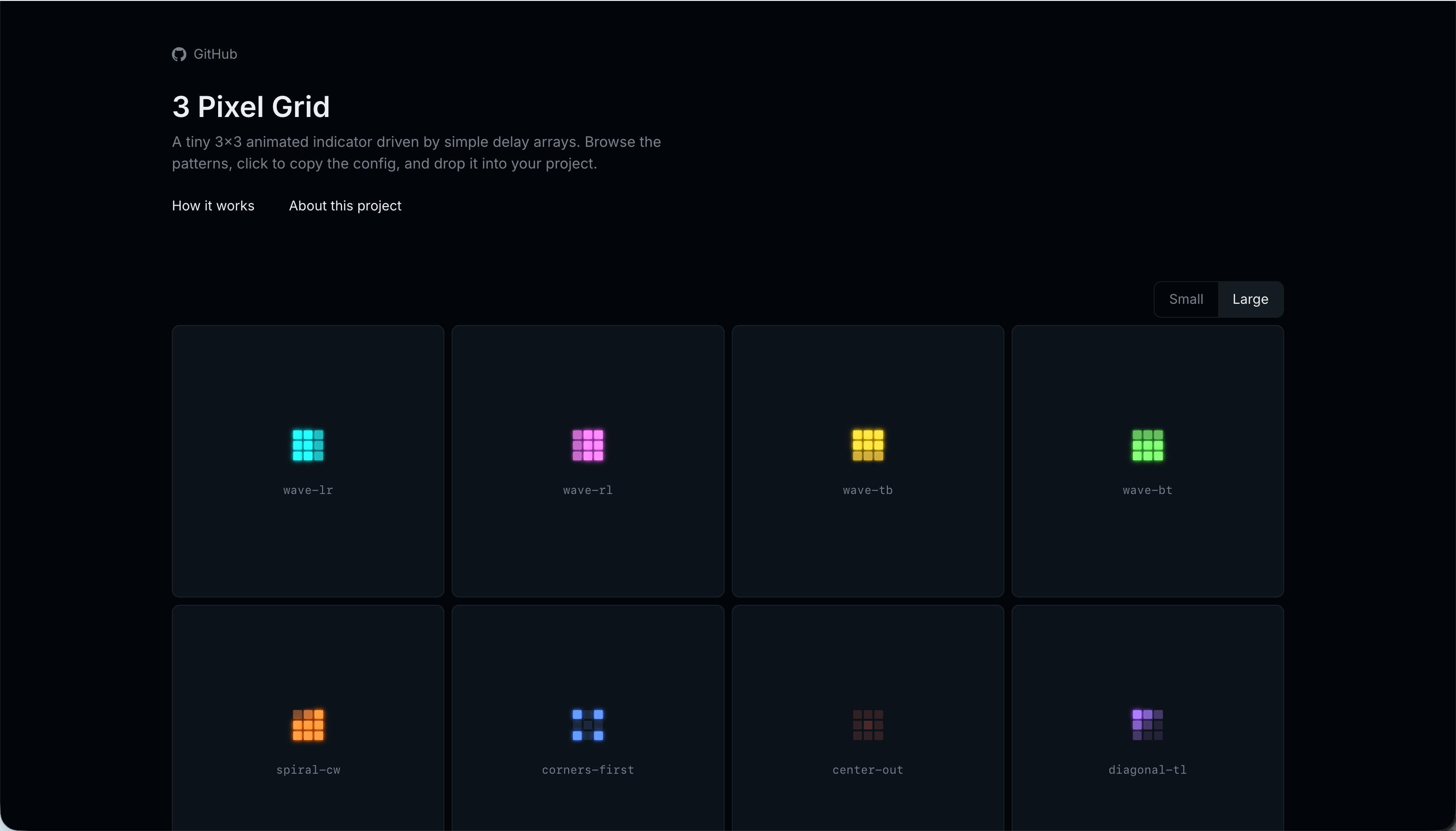
Task: Select the blue corners-first pixel grid icon
Action: tap(587, 725)
